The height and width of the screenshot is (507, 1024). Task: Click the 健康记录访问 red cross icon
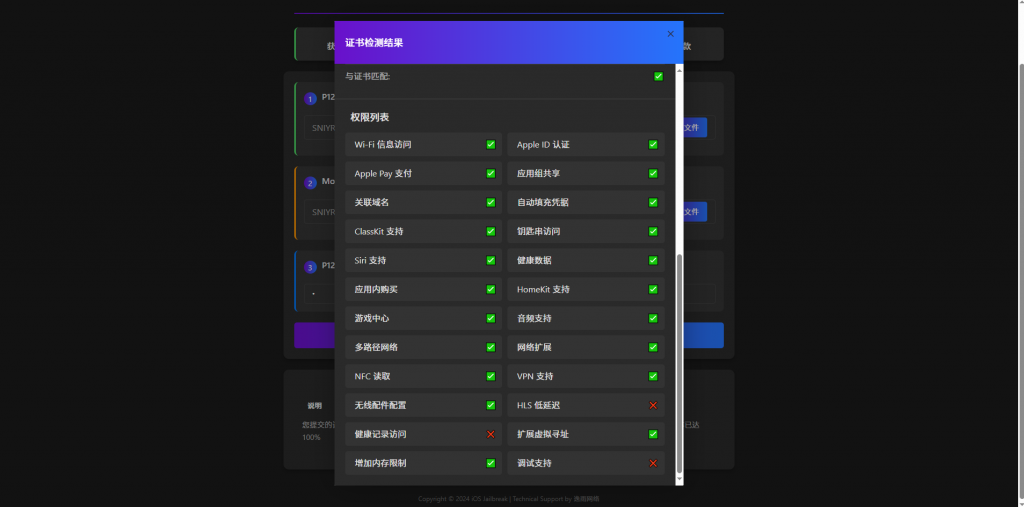tap(490, 434)
